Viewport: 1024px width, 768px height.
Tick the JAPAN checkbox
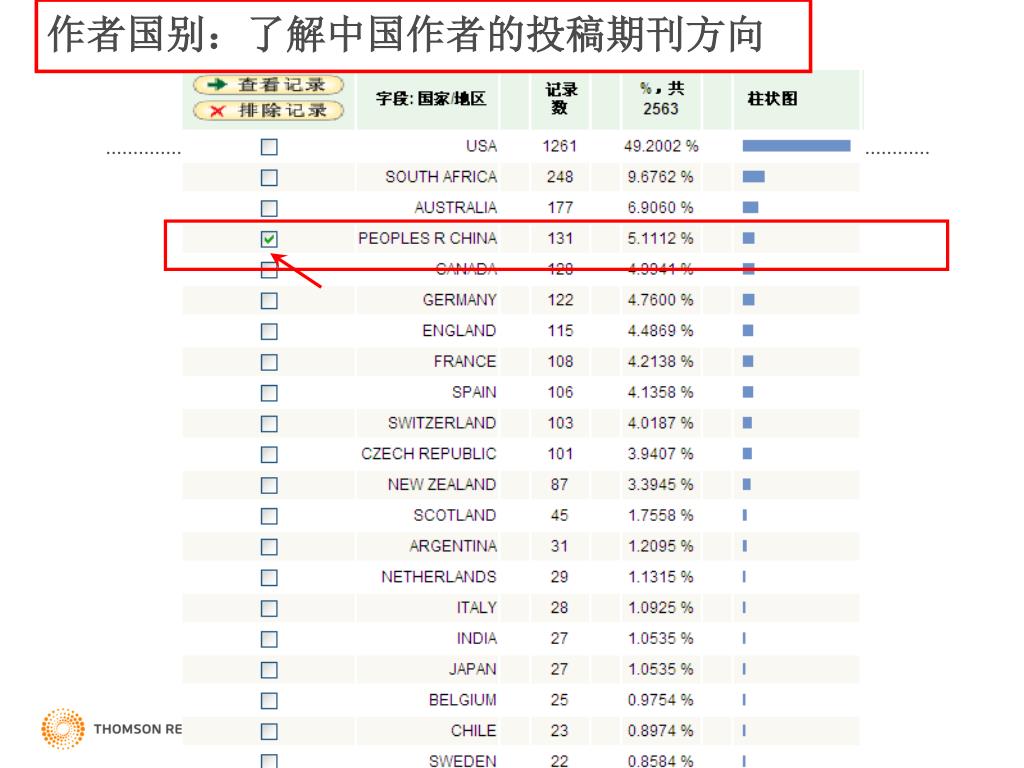(x=269, y=670)
